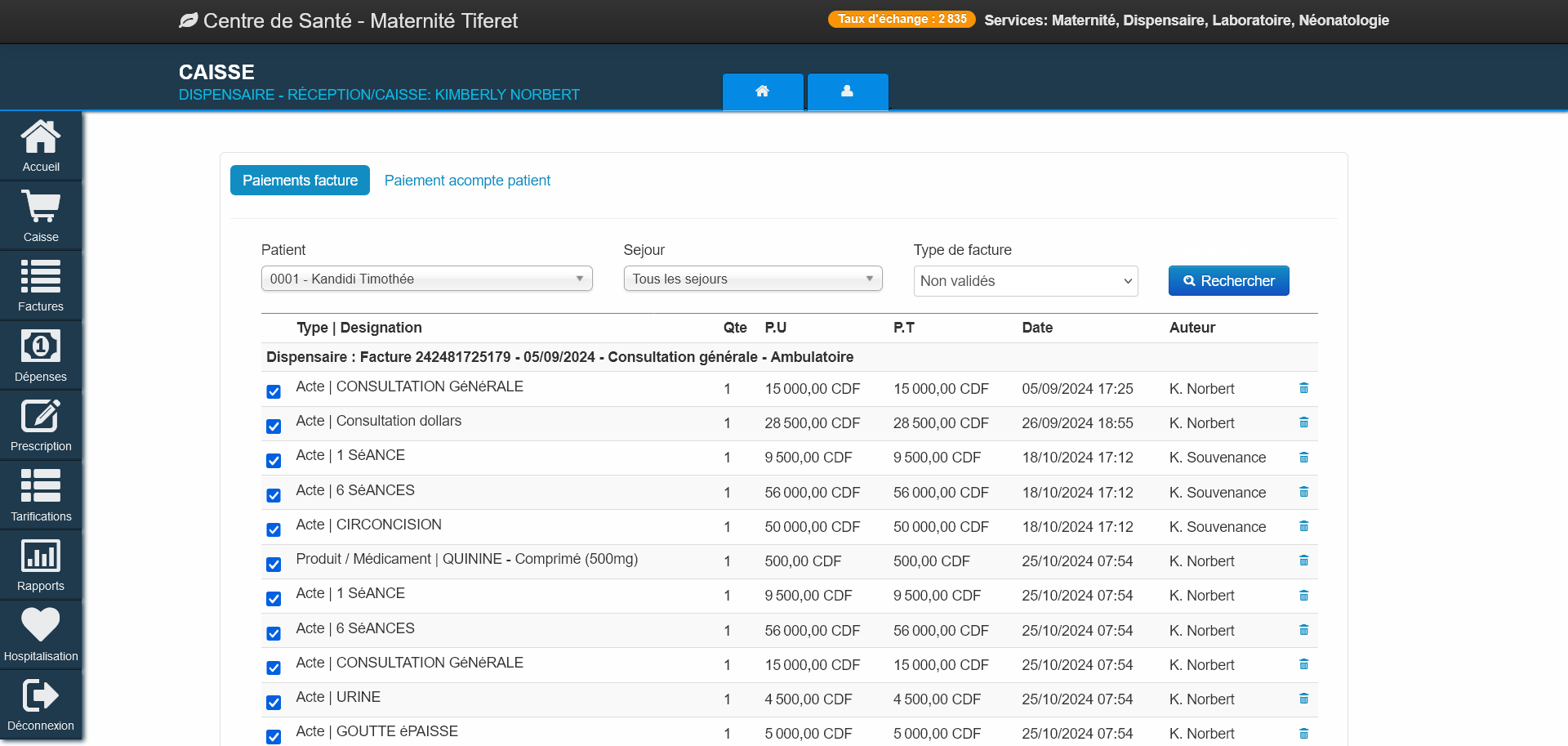Click Facture 242481725179 header row
Screen dimensions: 1568x746
pos(789,357)
